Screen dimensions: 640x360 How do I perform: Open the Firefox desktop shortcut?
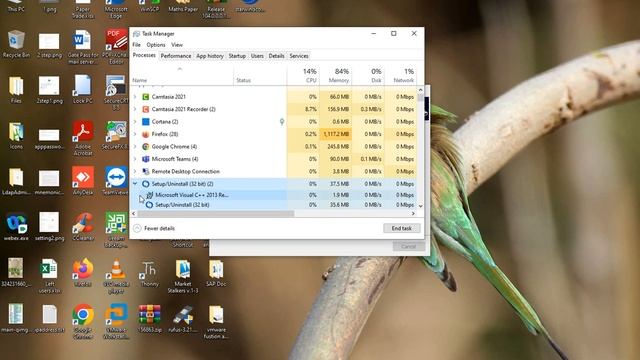(x=83, y=269)
